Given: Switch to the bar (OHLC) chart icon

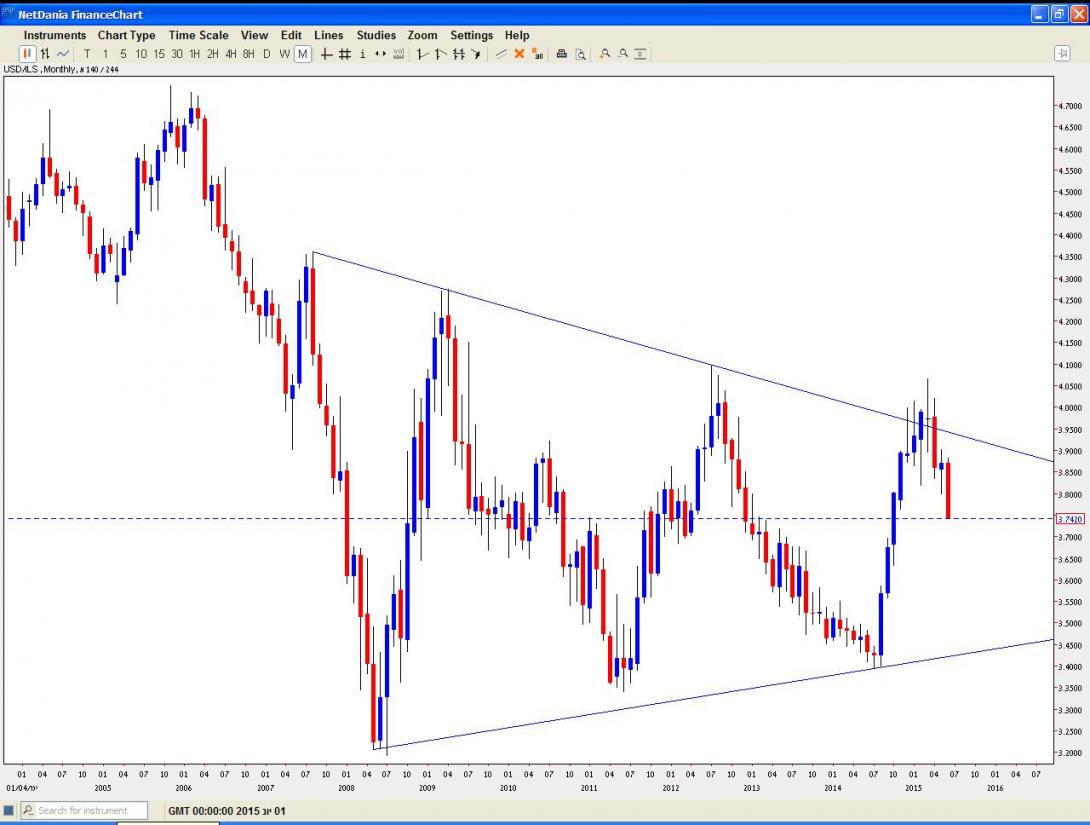Looking at the screenshot, I should pyautogui.click(x=45, y=54).
